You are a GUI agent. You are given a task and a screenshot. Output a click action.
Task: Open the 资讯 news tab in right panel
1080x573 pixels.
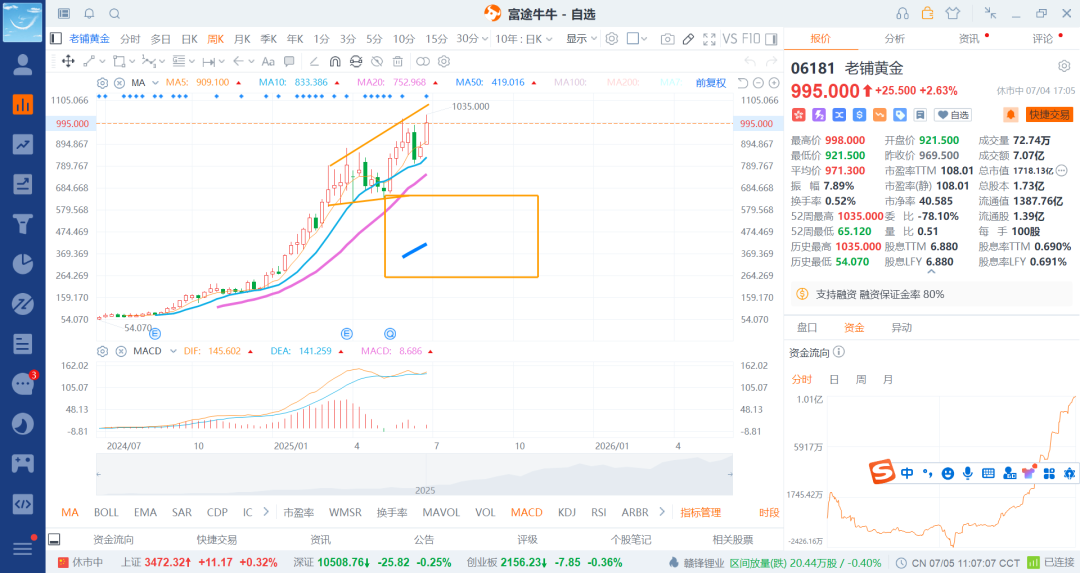tap(968, 39)
